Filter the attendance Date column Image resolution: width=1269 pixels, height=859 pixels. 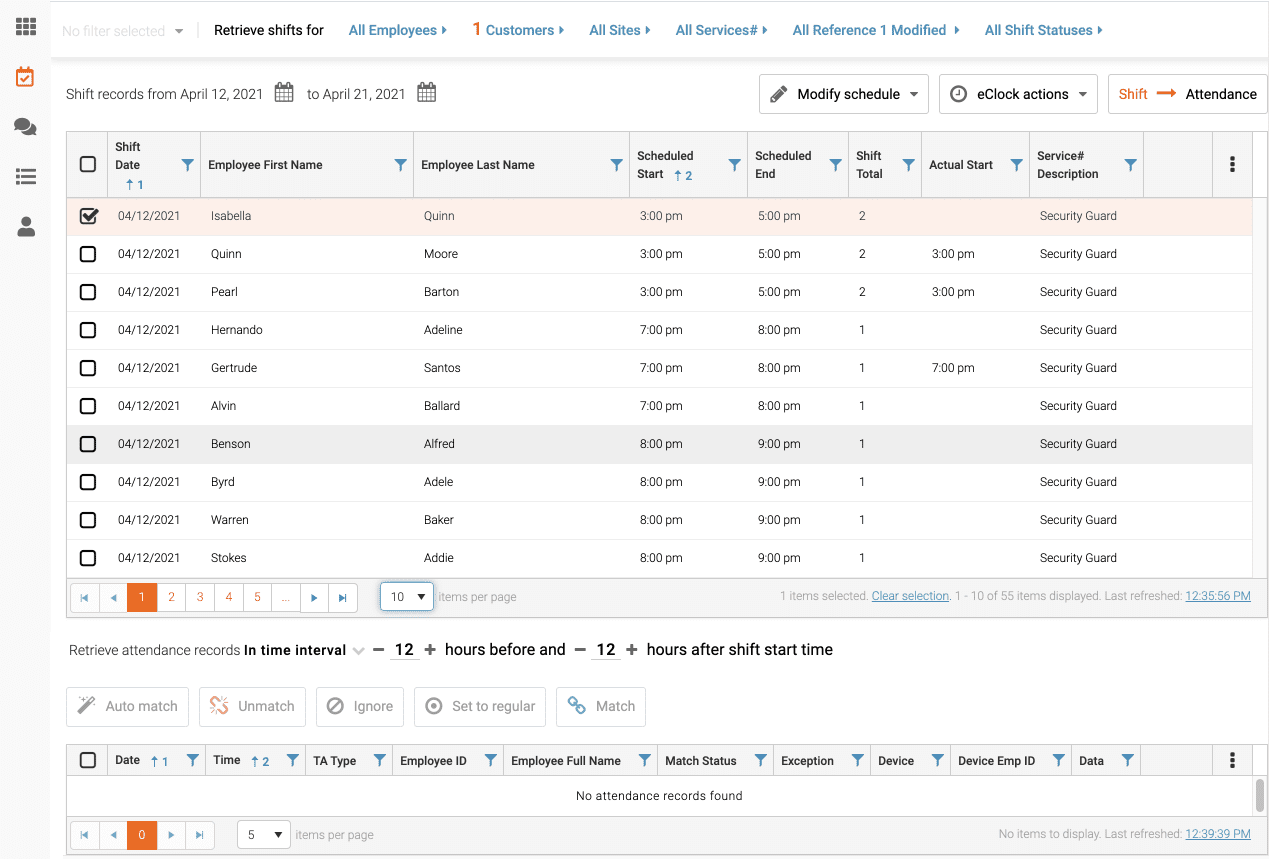[x=192, y=761]
